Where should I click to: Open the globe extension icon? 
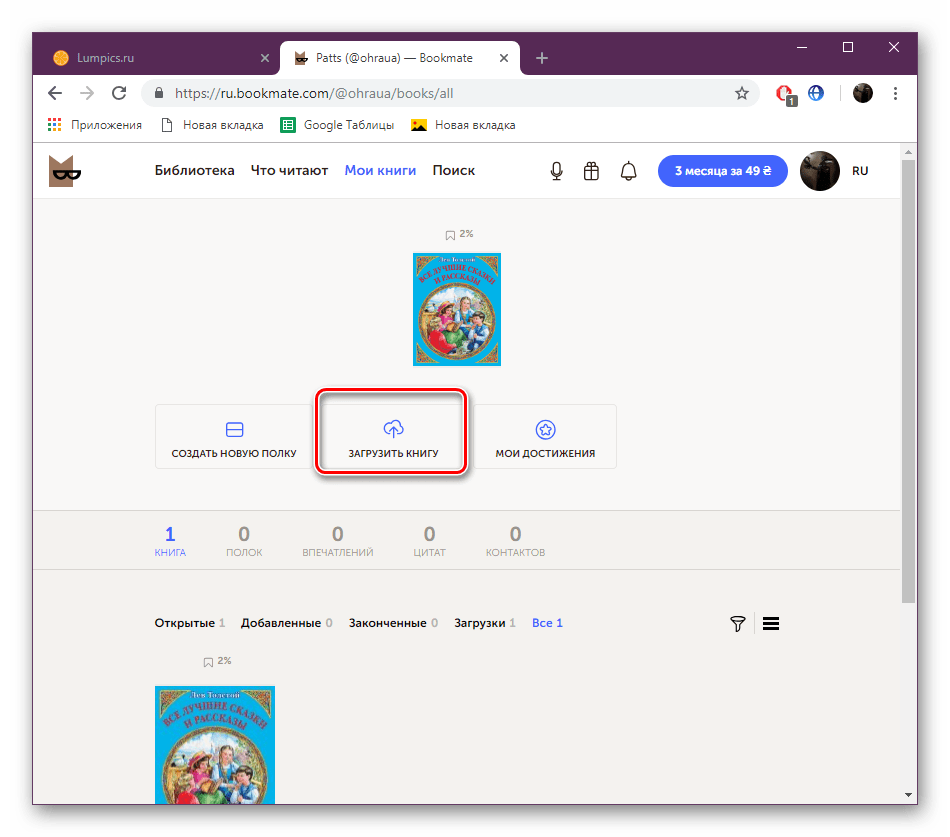pos(816,93)
